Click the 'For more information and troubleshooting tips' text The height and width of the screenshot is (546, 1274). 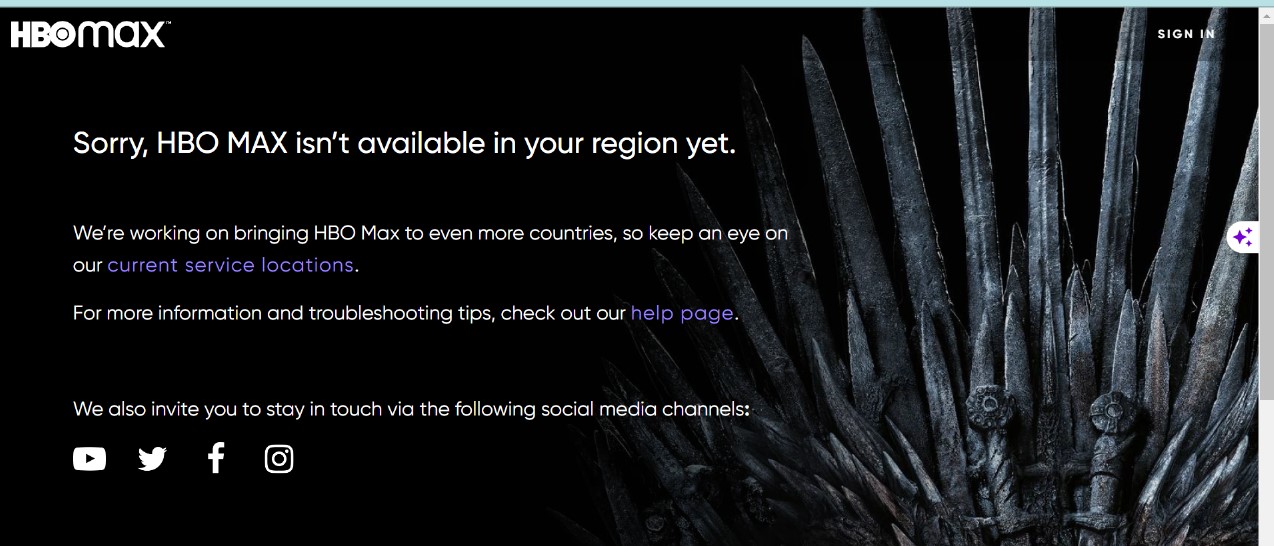(x=406, y=313)
